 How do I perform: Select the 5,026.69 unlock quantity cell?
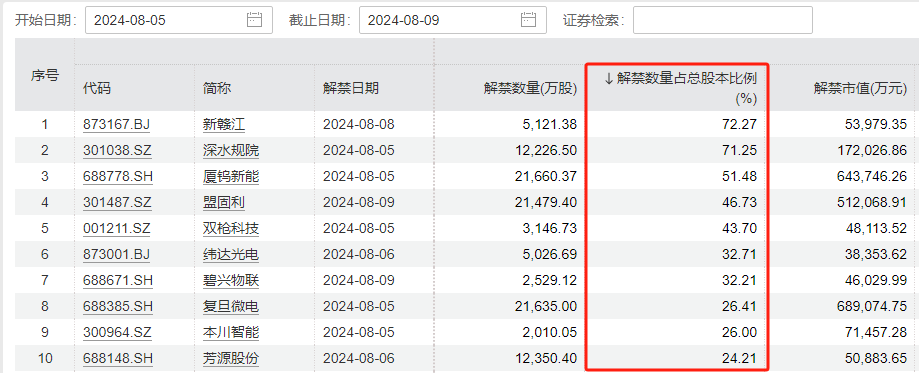click(x=549, y=255)
